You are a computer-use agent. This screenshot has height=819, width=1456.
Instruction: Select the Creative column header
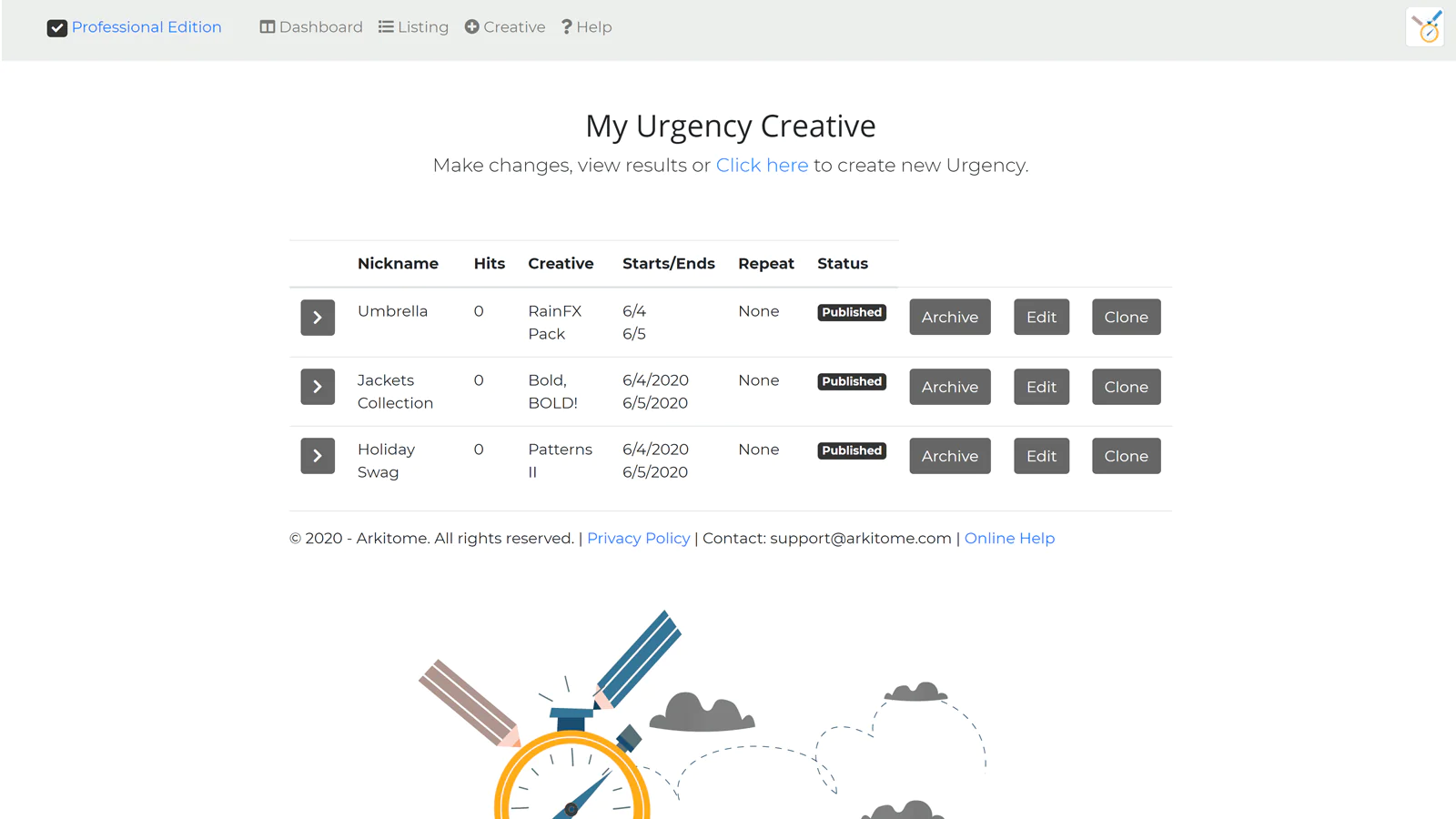[x=561, y=264]
